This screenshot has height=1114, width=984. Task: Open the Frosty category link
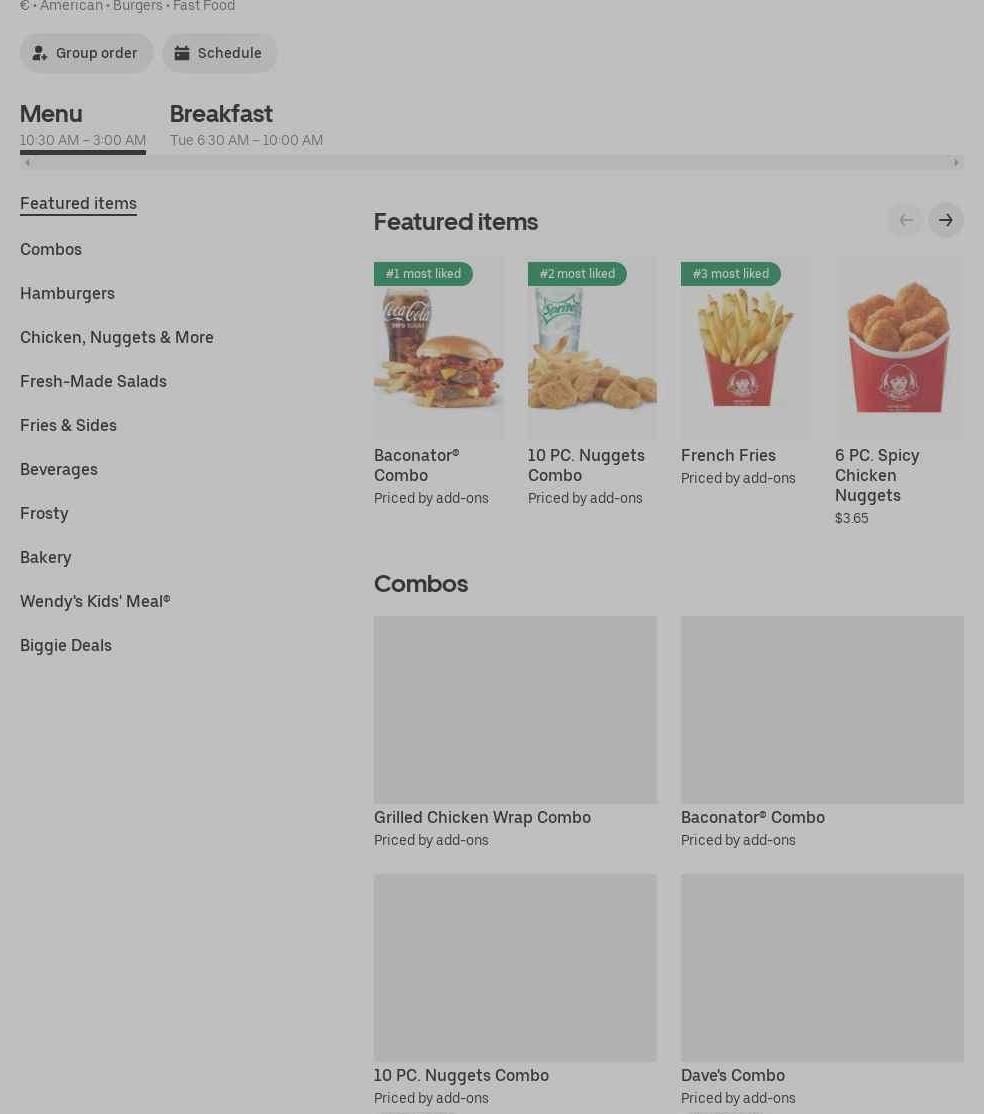[x=44, y=514]
